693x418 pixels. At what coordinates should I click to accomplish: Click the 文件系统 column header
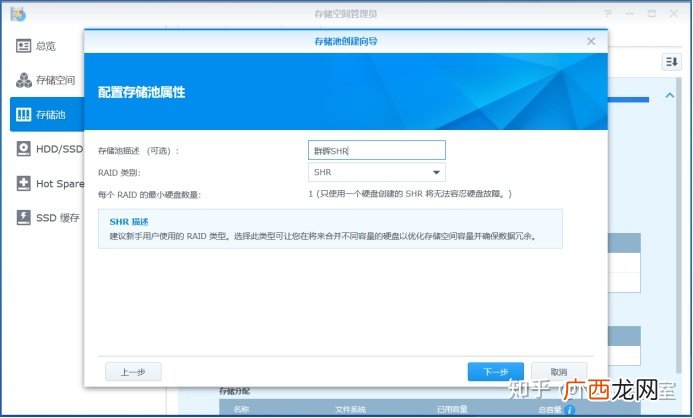tap(350, 410)
